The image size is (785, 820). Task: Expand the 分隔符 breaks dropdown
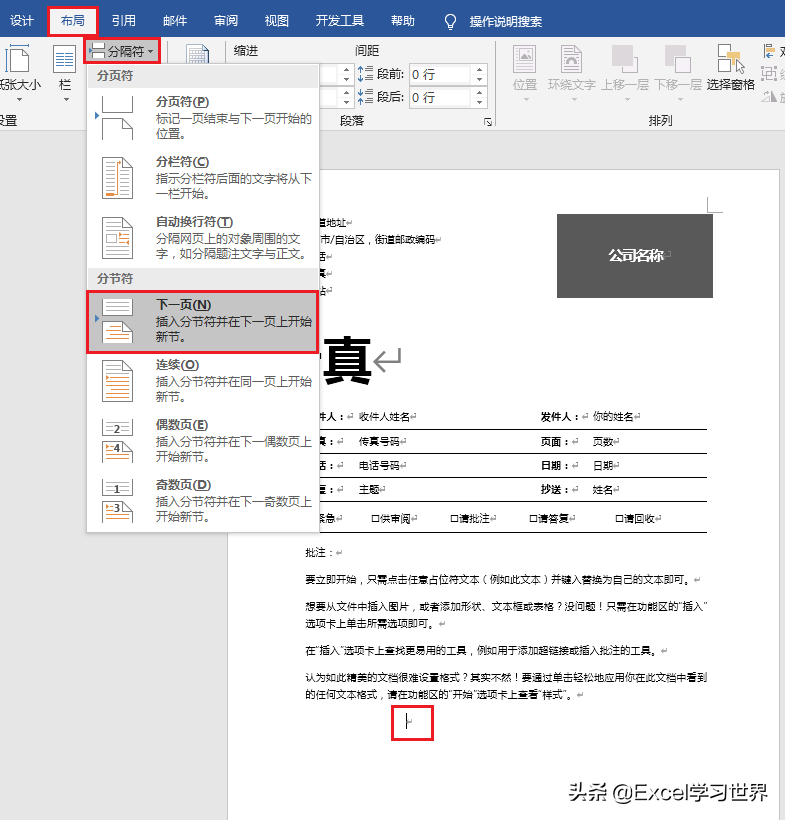coord(122,51)
